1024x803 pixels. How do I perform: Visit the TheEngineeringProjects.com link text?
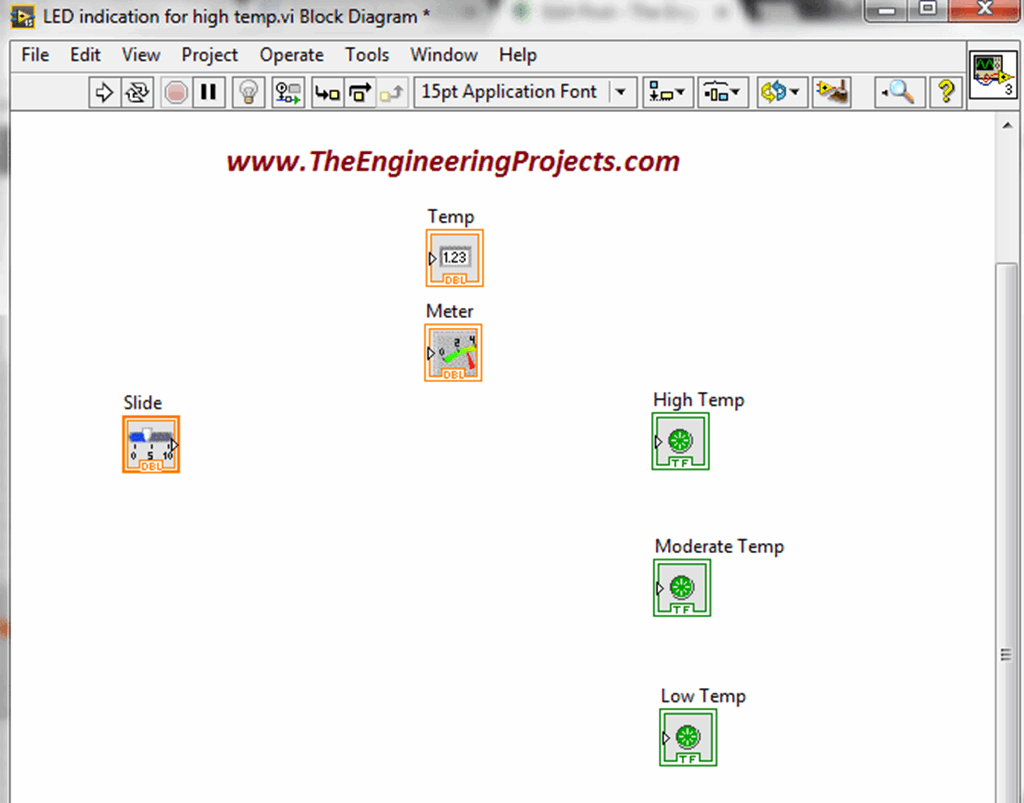point(452,160)
